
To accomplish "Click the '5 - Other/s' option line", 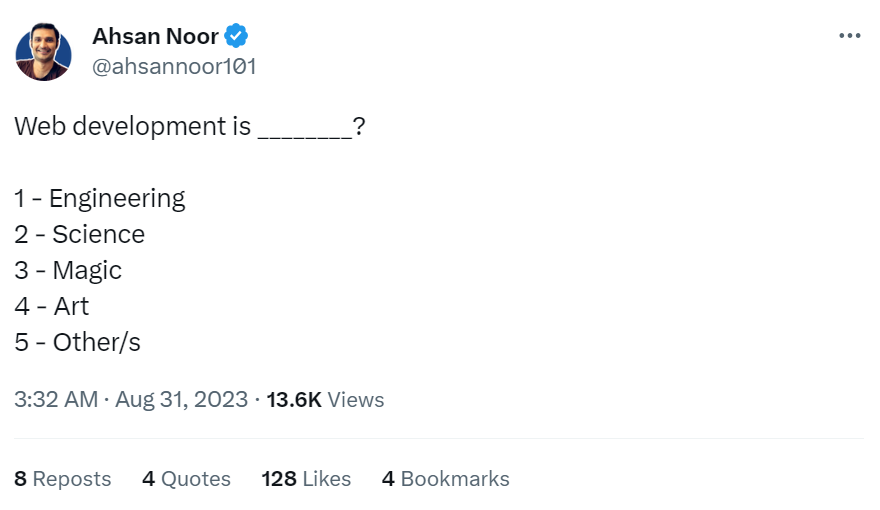I will [x=77, y=342].
